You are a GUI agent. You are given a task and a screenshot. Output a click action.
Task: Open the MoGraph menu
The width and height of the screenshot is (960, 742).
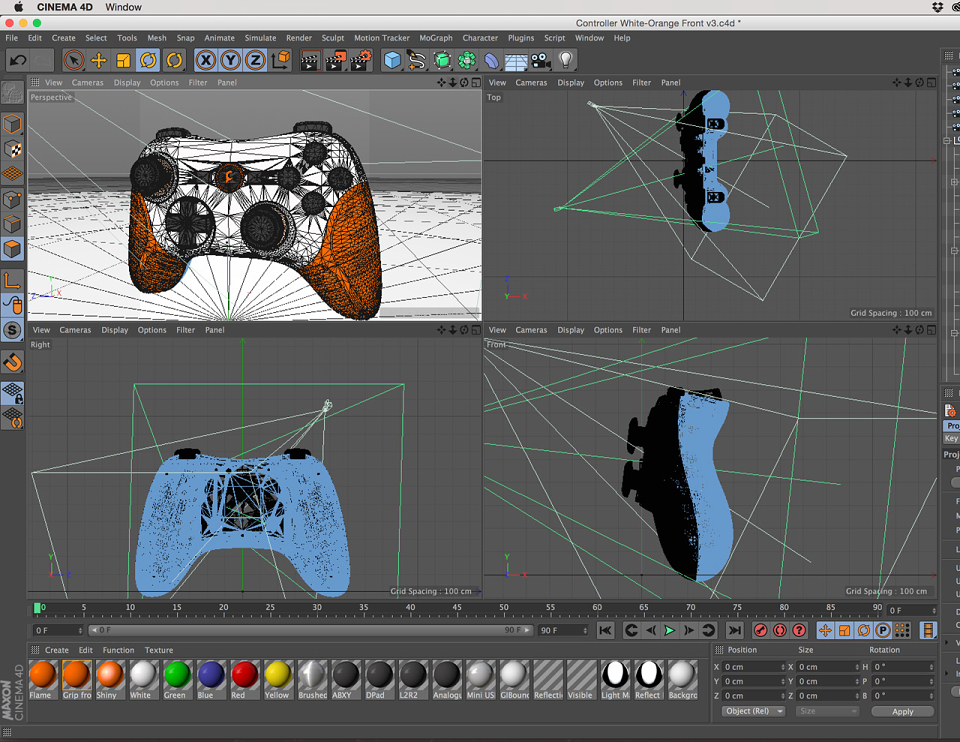436,38
